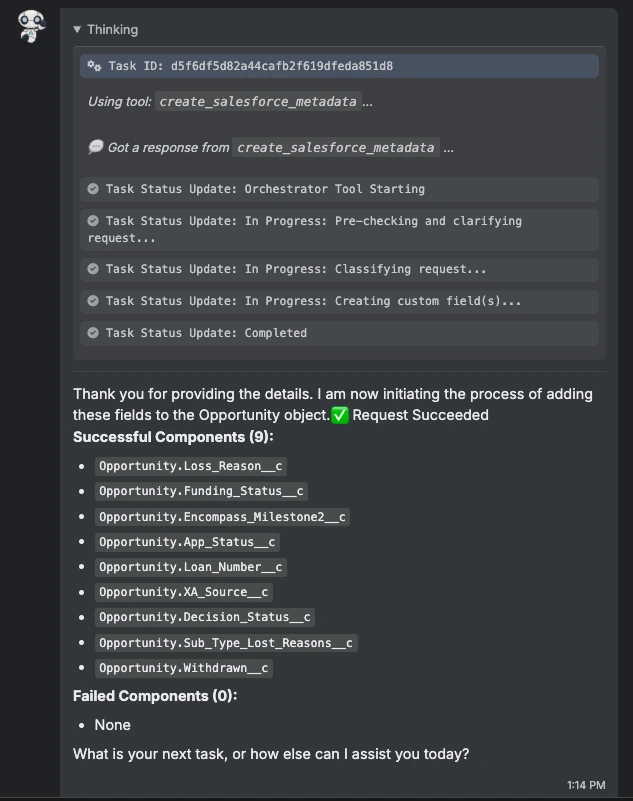
Task: Click the green checkmark before Request Succeeded
Action: pos(340,415)
